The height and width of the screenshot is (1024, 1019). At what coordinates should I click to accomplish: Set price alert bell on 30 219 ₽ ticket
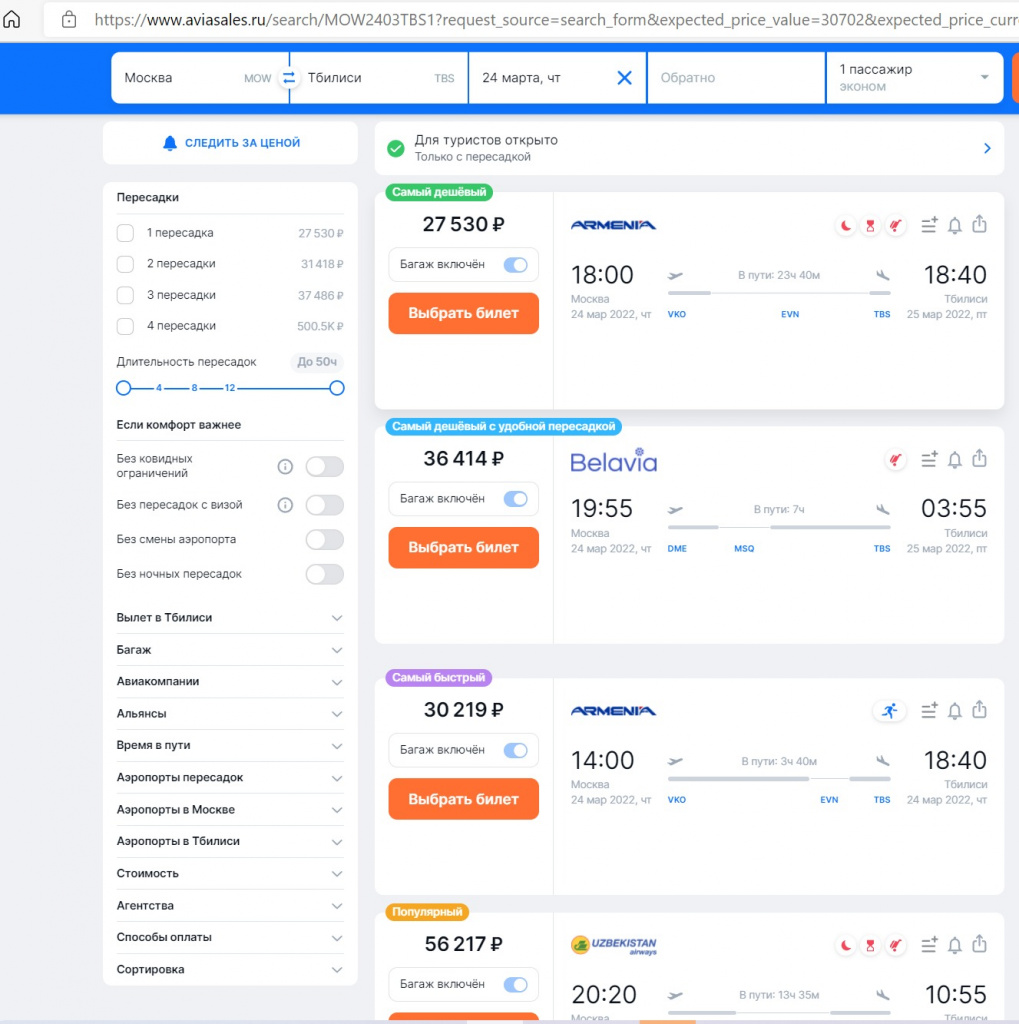coord(954,711)
